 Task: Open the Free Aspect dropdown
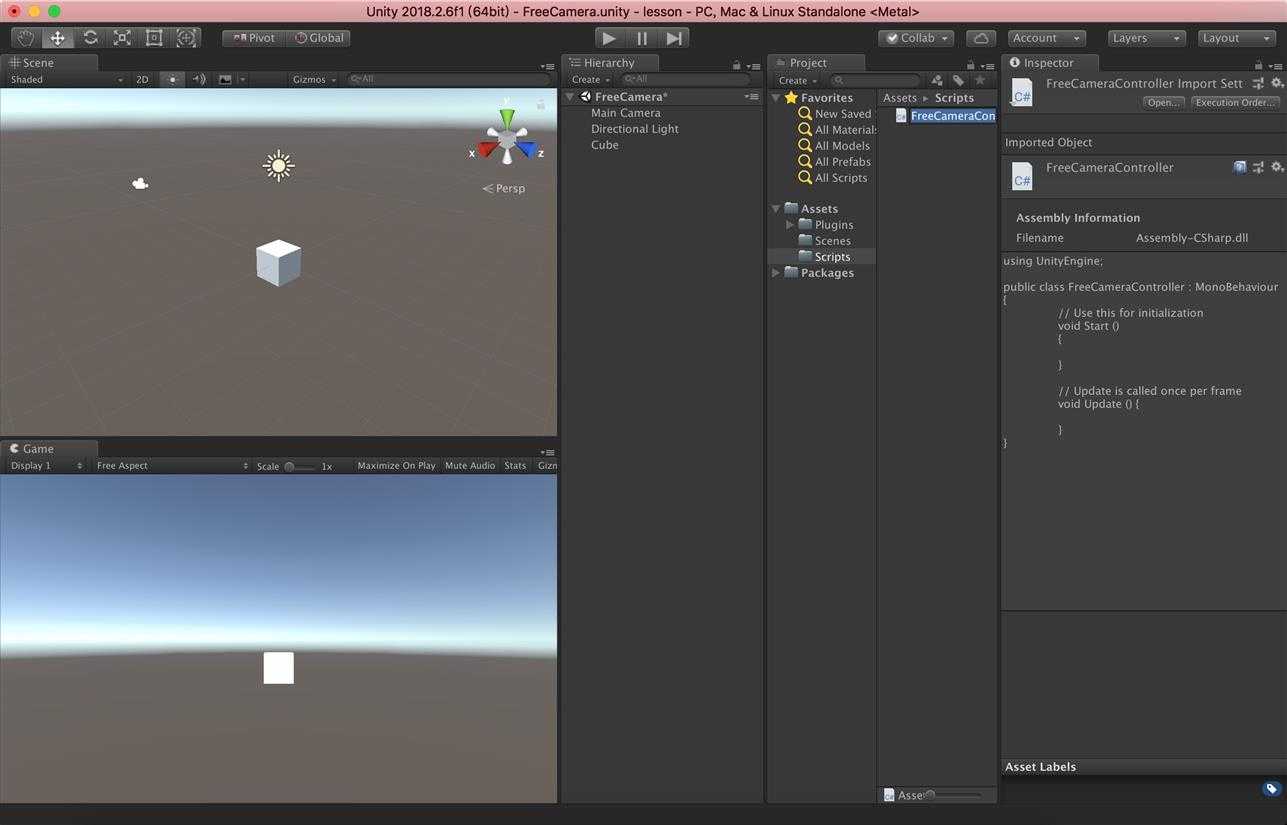172,466
